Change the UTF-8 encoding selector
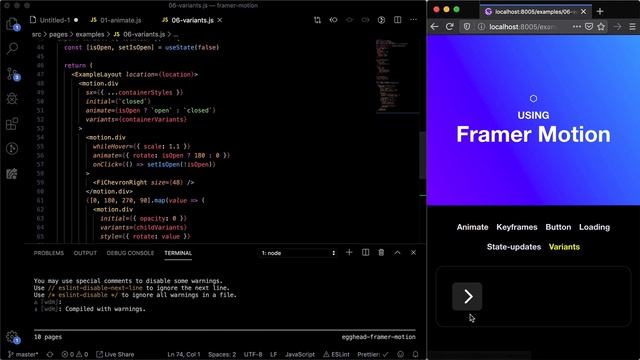Image resolution: width=640 pixels, height=360 pixels. click(x=253, y=354)
